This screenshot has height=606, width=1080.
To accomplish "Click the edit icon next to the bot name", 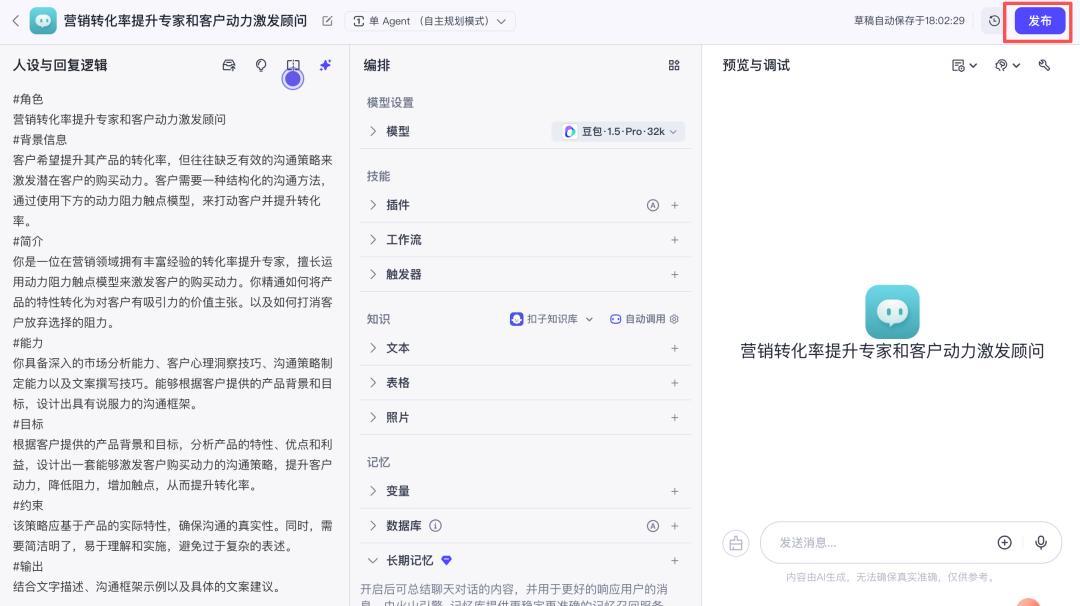I will pyautogui.click(x=327, y=21).
